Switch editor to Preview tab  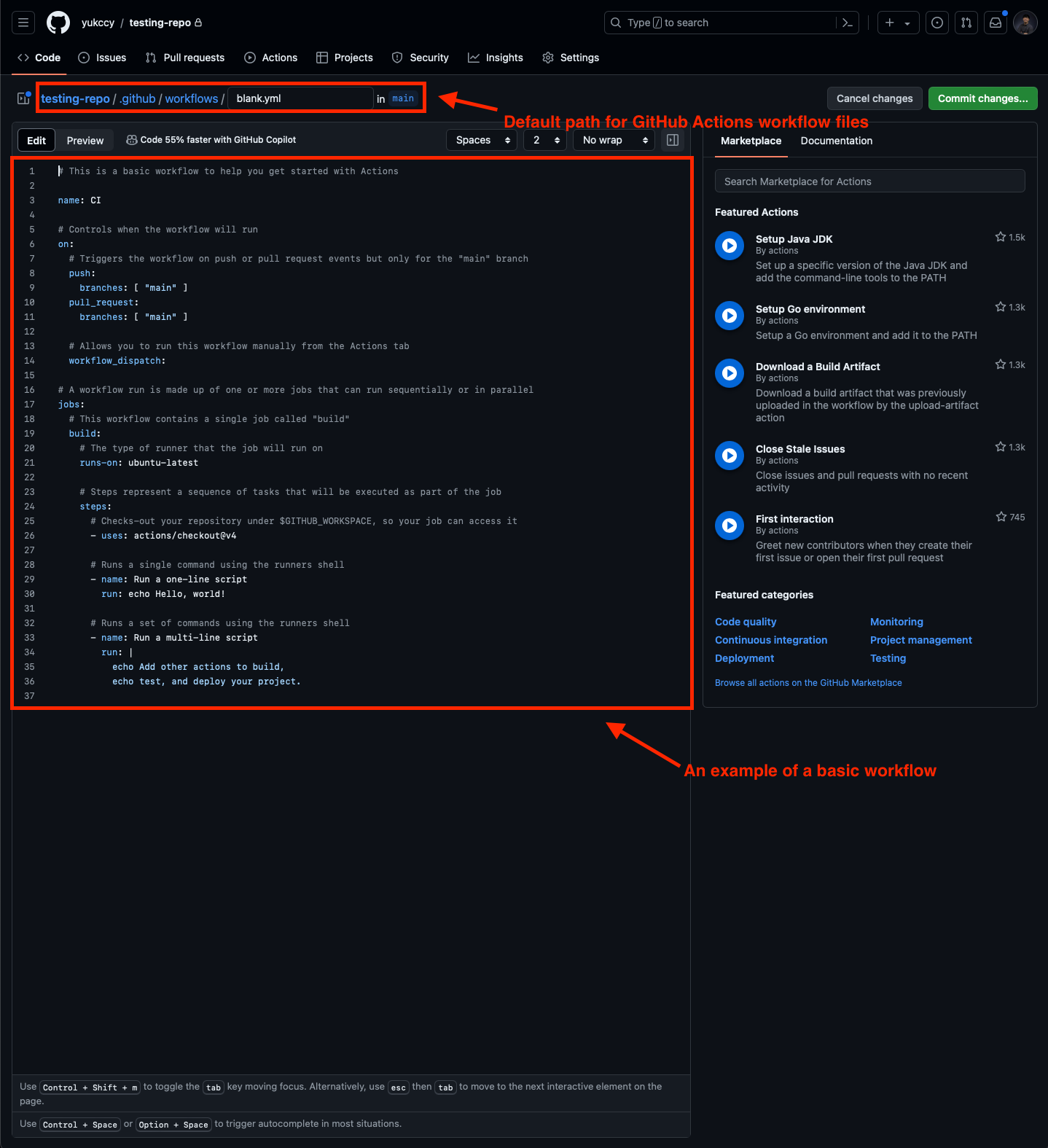(x=85, y=141)
